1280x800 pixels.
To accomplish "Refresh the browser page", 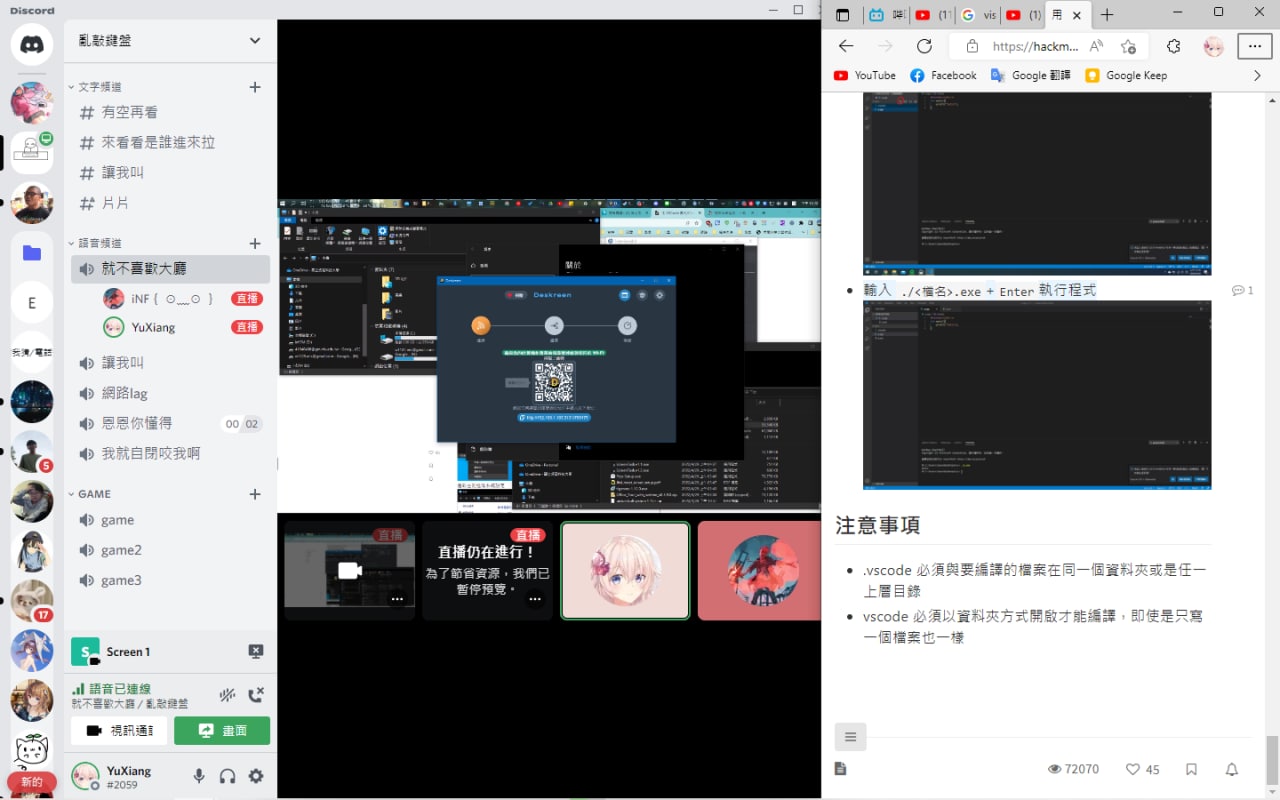I will tap(924, 46).
